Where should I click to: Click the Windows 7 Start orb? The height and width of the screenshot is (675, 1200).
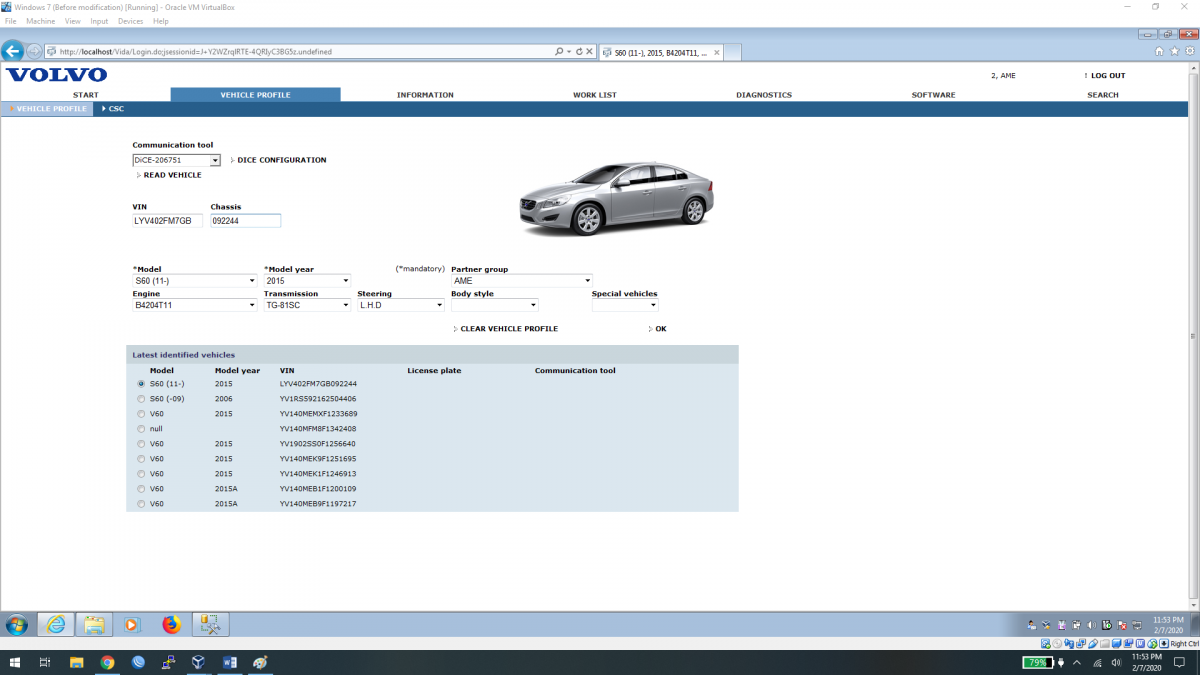pos(17,625)
